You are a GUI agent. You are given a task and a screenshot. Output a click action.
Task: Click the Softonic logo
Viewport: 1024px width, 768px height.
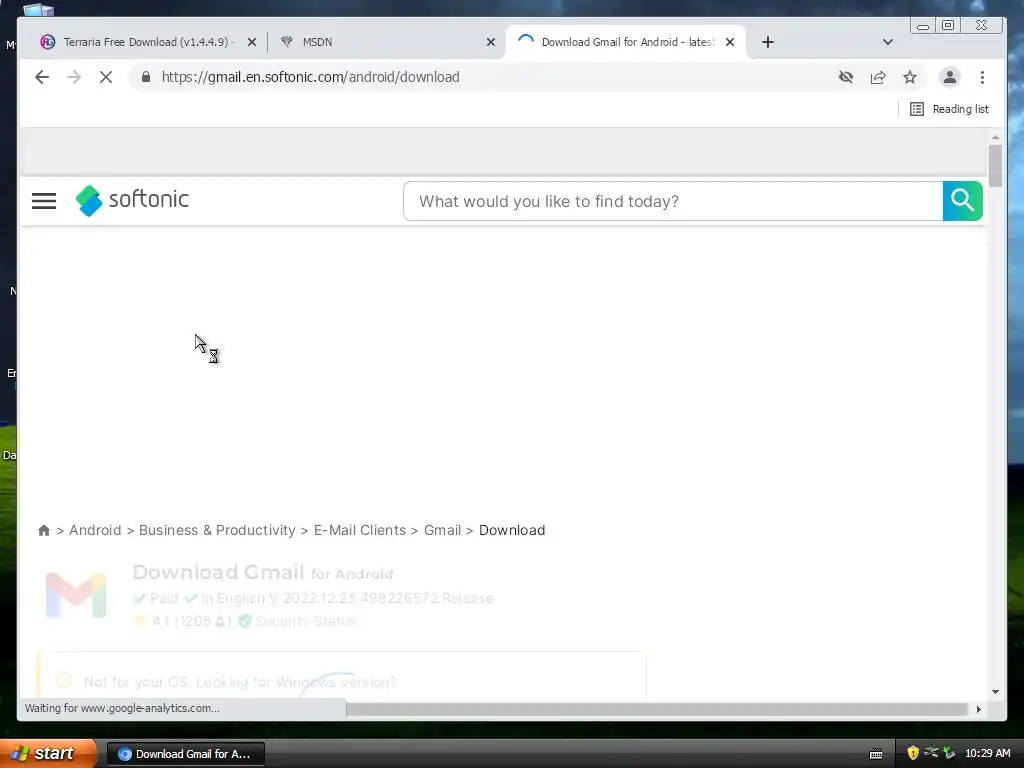point(132,200)
